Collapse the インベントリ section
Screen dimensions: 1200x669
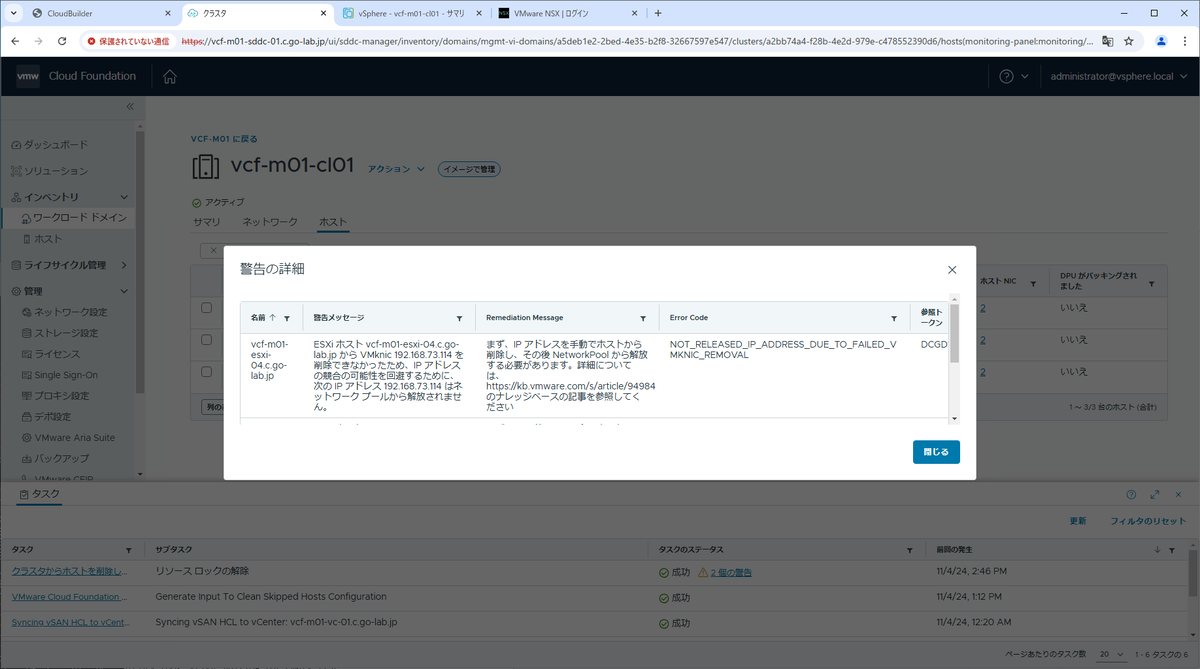124,197
